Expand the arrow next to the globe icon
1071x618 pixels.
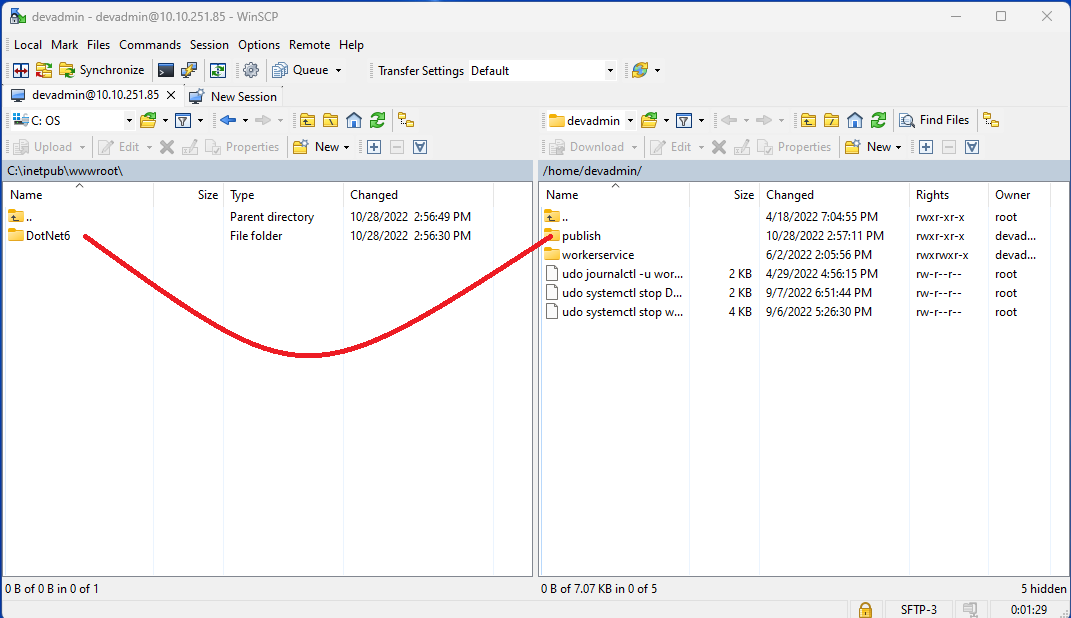tap(657, 70)
